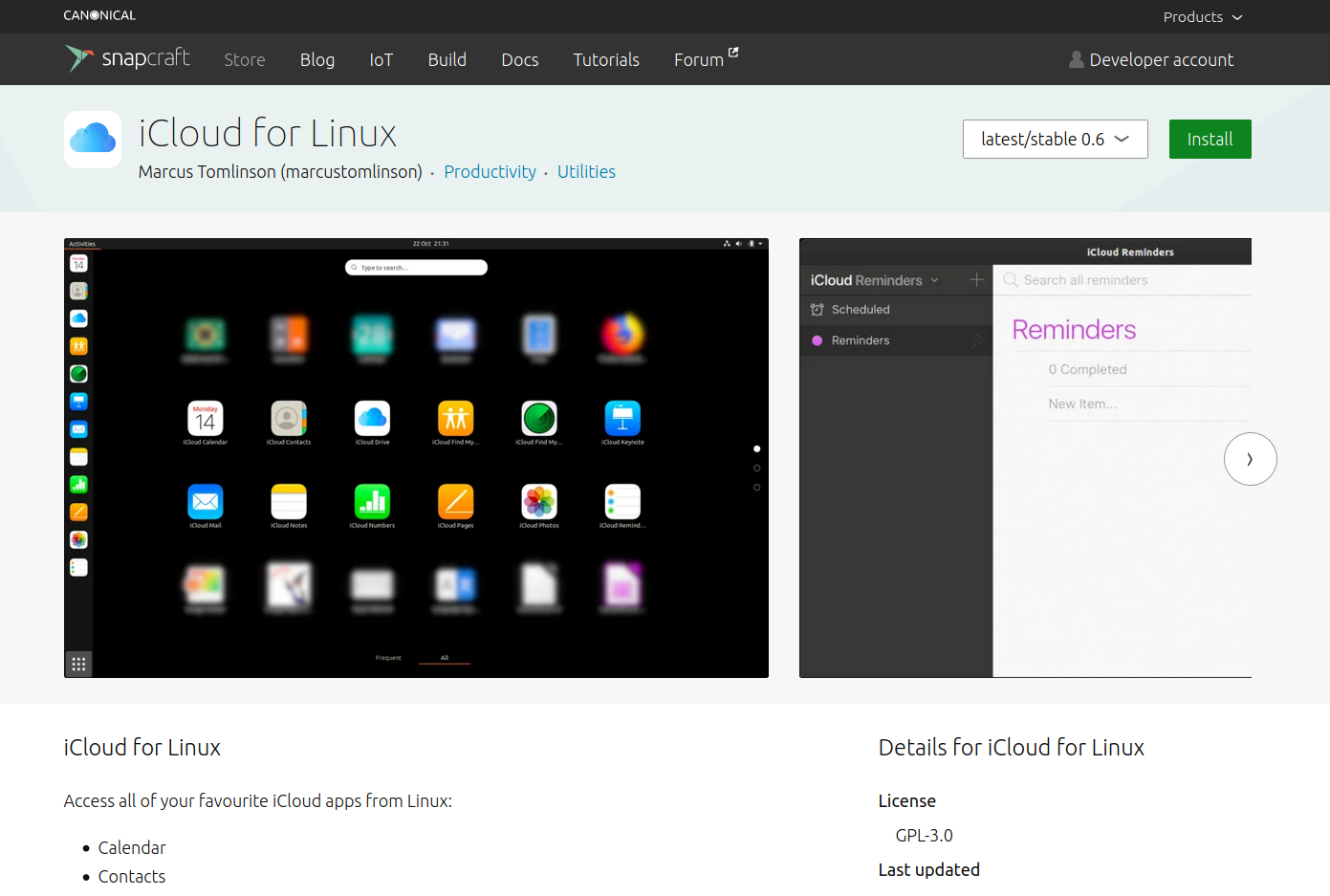Image resolution: width=1330 pixels, height=896 pixels.
Task: Follow the Utilities category link
Action: 586,172
